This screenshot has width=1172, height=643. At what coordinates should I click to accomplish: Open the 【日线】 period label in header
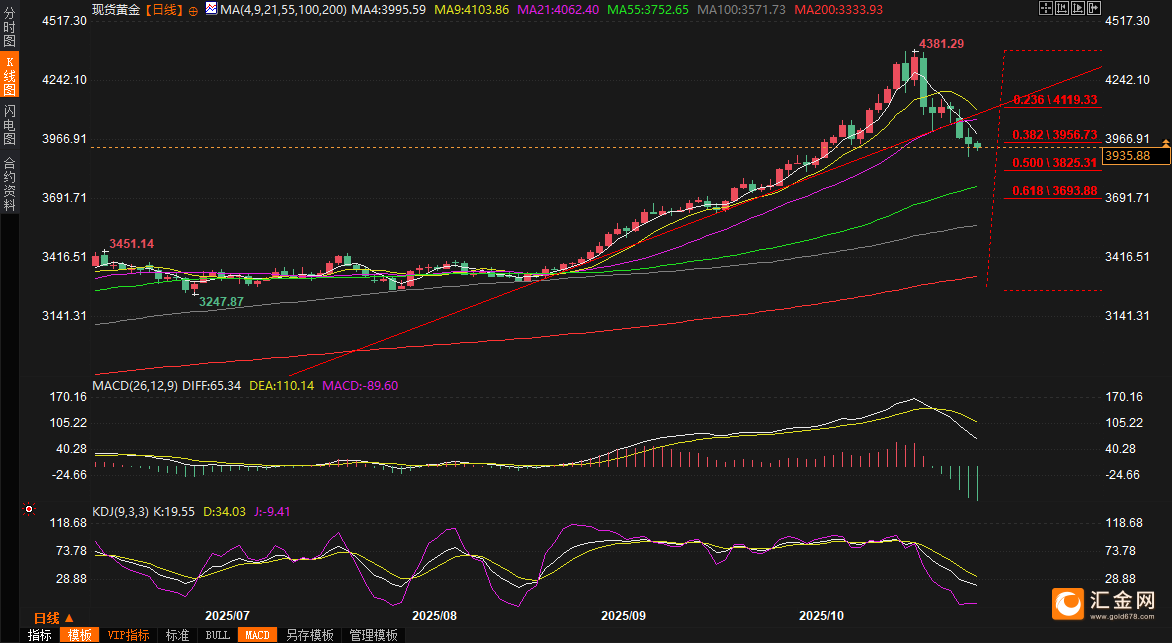pos(163,10)
